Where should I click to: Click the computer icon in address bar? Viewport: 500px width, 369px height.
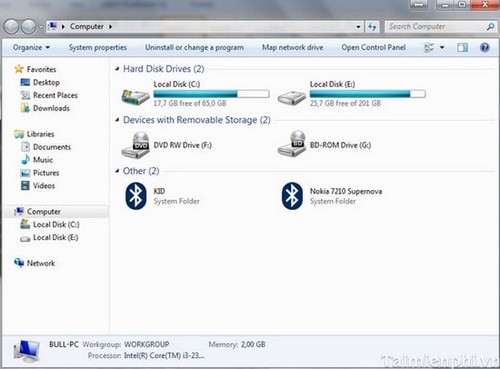(x=52, y=26)
